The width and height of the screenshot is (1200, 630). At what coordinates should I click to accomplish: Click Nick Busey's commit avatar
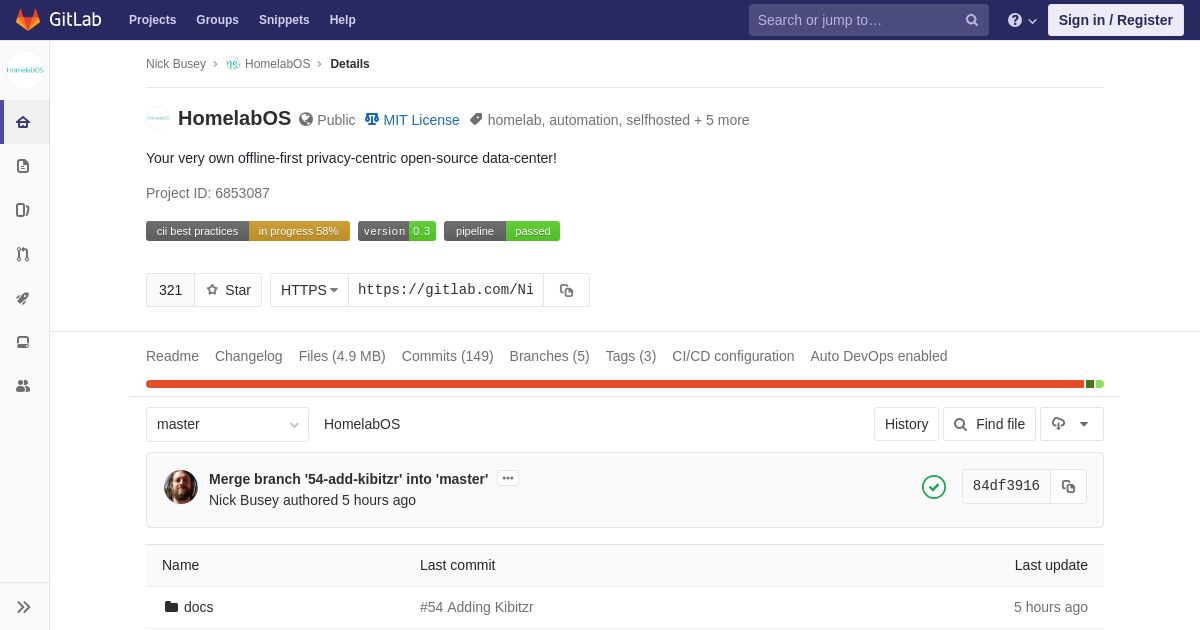181,487
